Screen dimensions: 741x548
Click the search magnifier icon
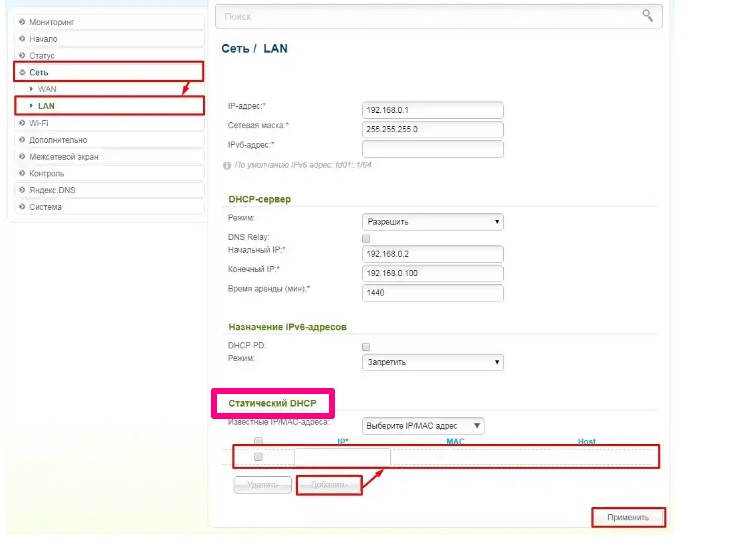(647, 16)
